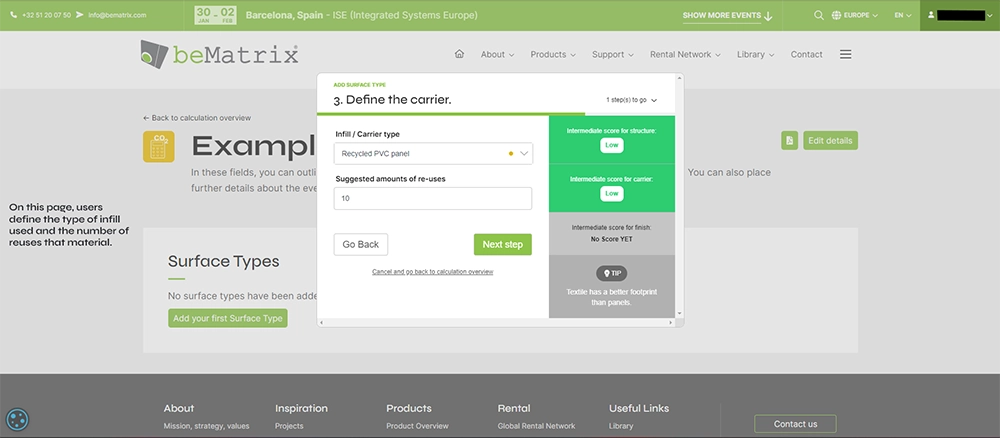Click the Contact us button in footer
1000x438 pixels.
coord(795,424)
